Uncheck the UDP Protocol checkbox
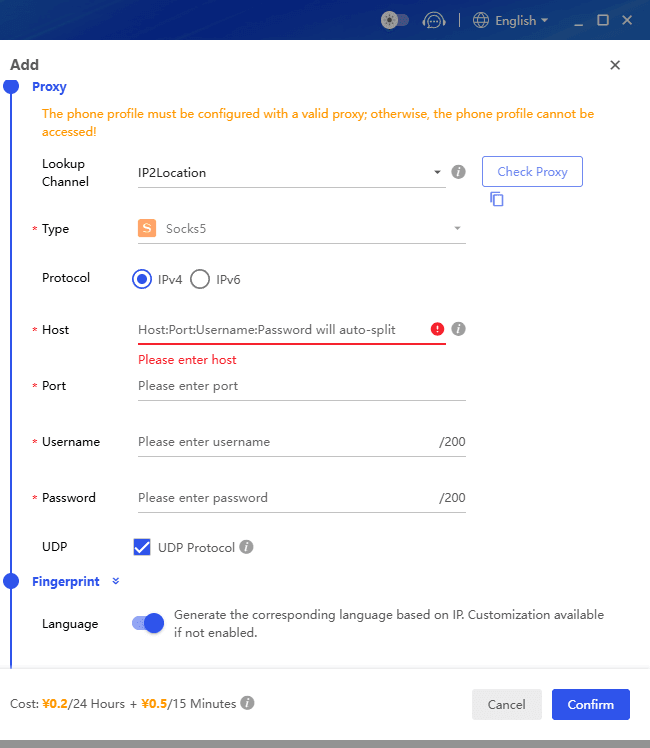Screen dimensions: 650x748 click(x=142, y=547)
